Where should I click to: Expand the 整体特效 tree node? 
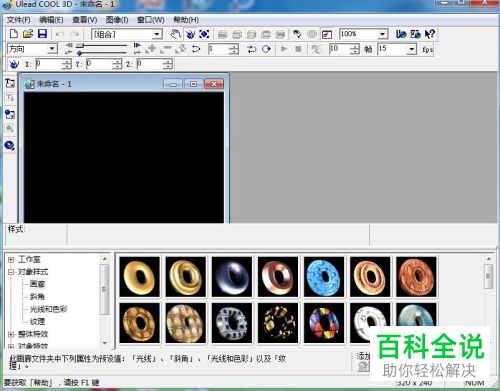click(11, 334)
